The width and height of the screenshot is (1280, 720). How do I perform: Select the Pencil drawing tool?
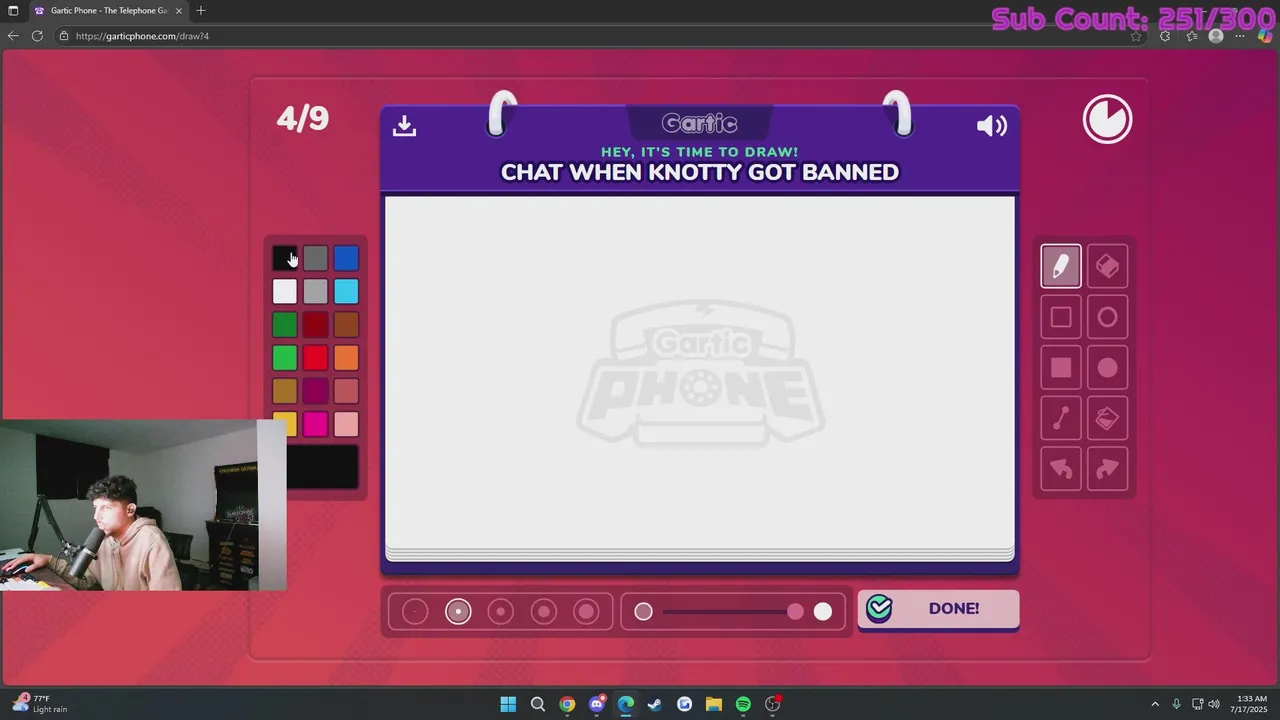pyautogui.click(x=1061, y=266)
